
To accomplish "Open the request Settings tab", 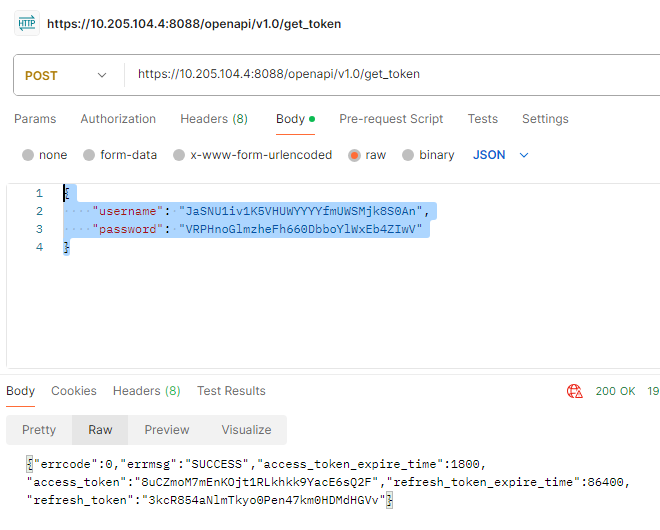I will point(545,119).
